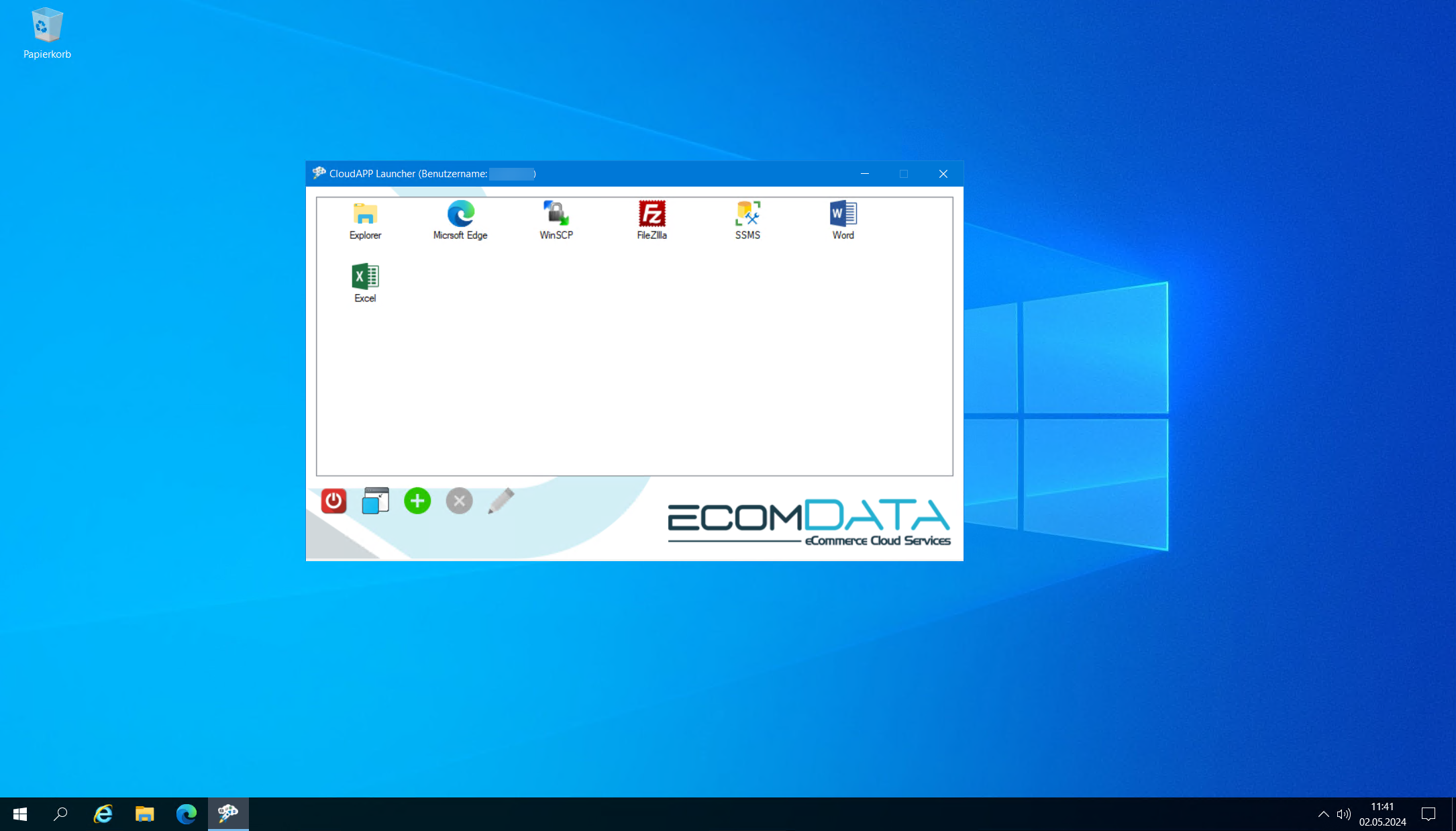
Task: Click the window switch mode icon
Action: point(375,501)
